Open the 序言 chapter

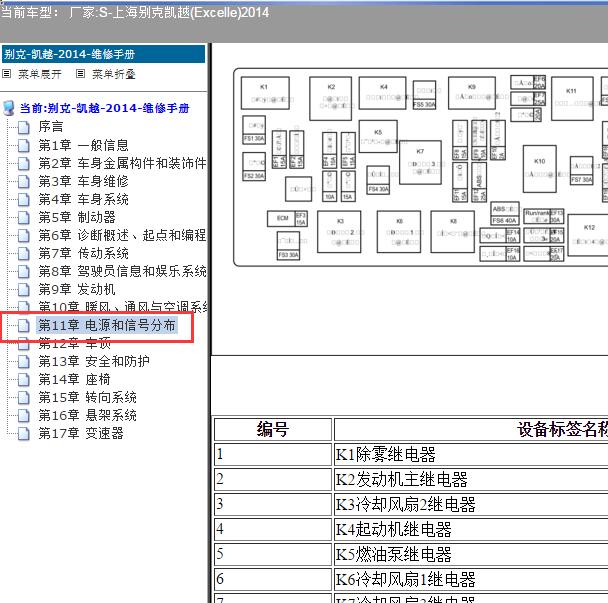[50, 127]
